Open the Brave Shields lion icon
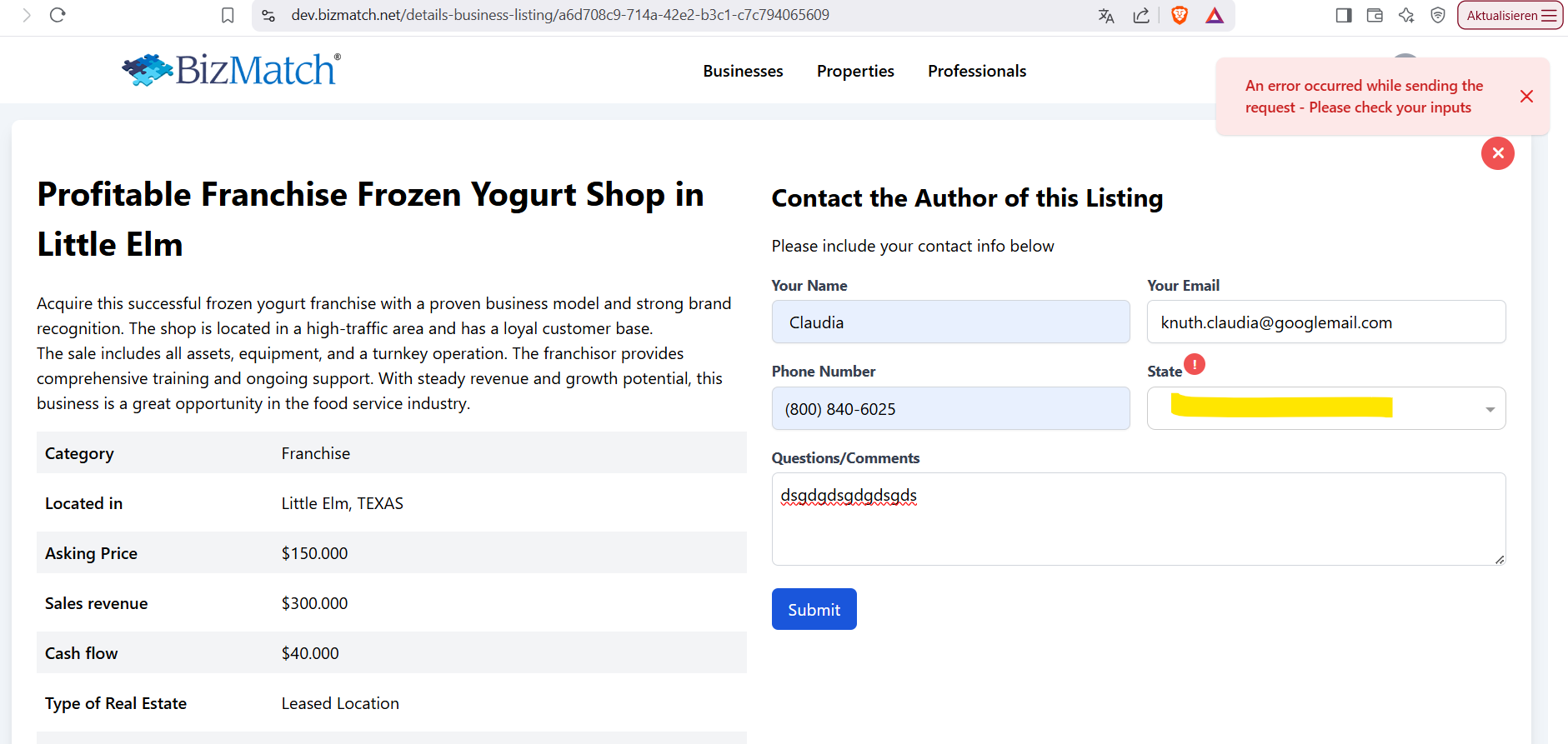Image resolution: width=1568 pixels, height=744 pixels. 1180,15
